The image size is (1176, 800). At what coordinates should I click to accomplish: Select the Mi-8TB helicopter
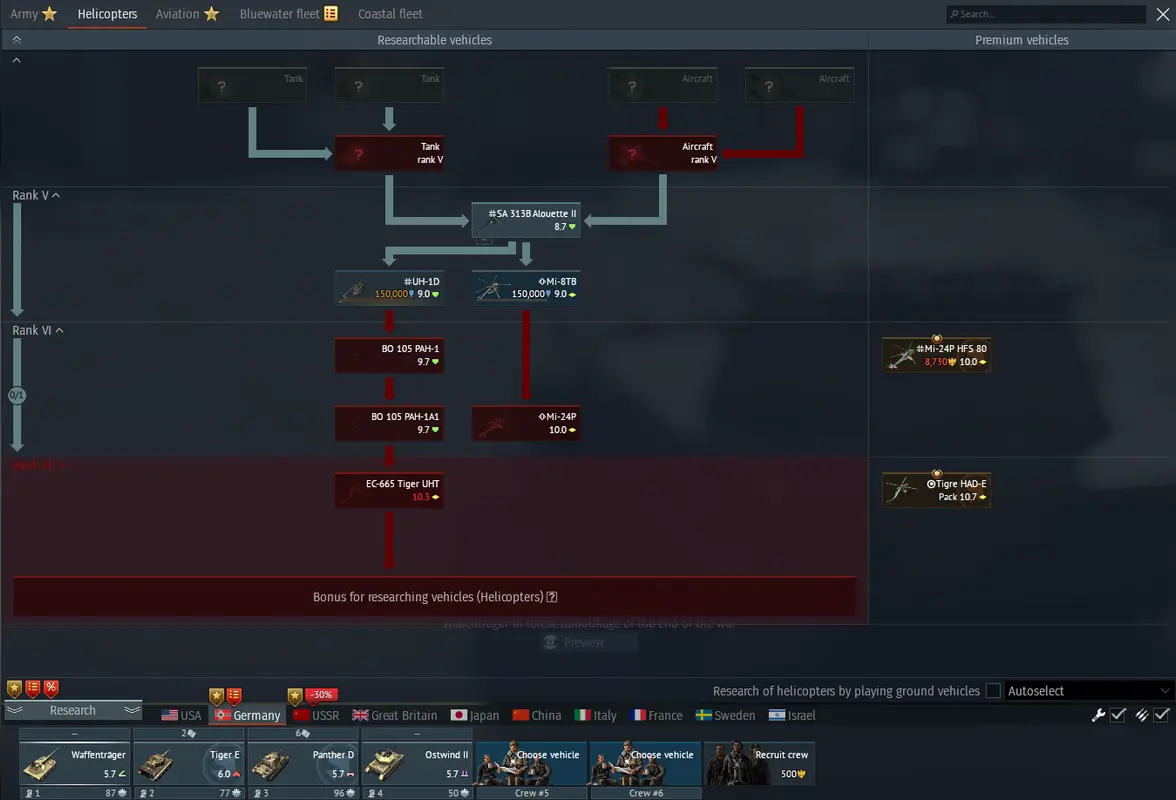(x=526, y=288)
